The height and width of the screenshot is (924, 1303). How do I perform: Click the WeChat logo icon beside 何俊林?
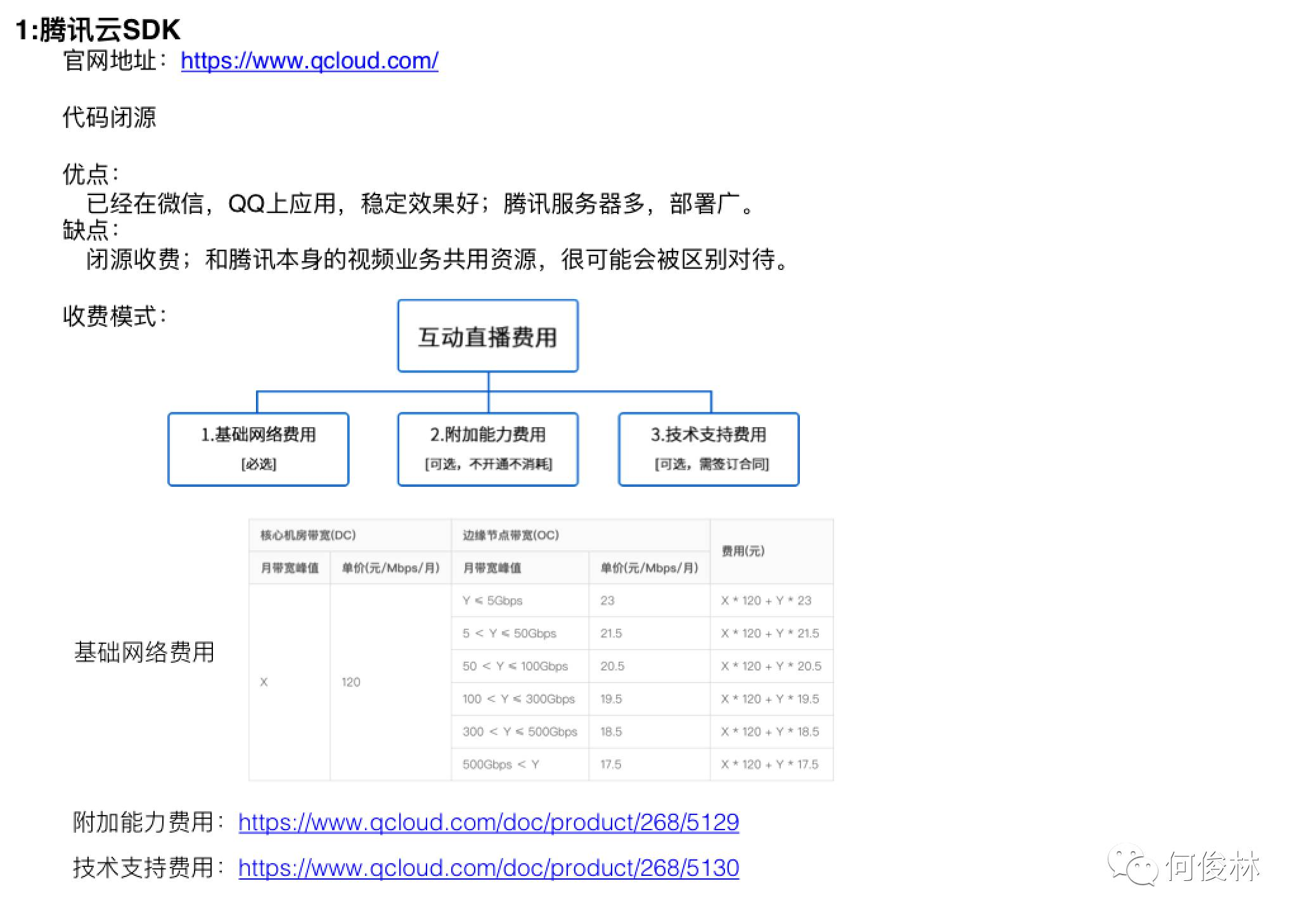(1131, 865)
